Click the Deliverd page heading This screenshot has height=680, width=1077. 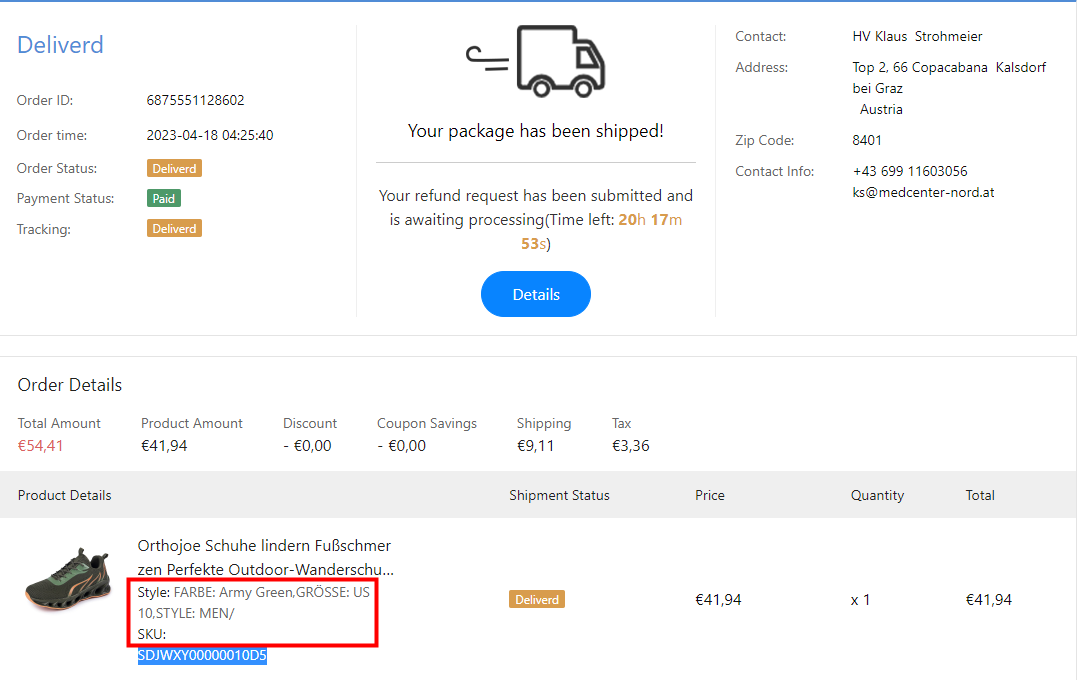pyautogui.click(x=60, y=45)
